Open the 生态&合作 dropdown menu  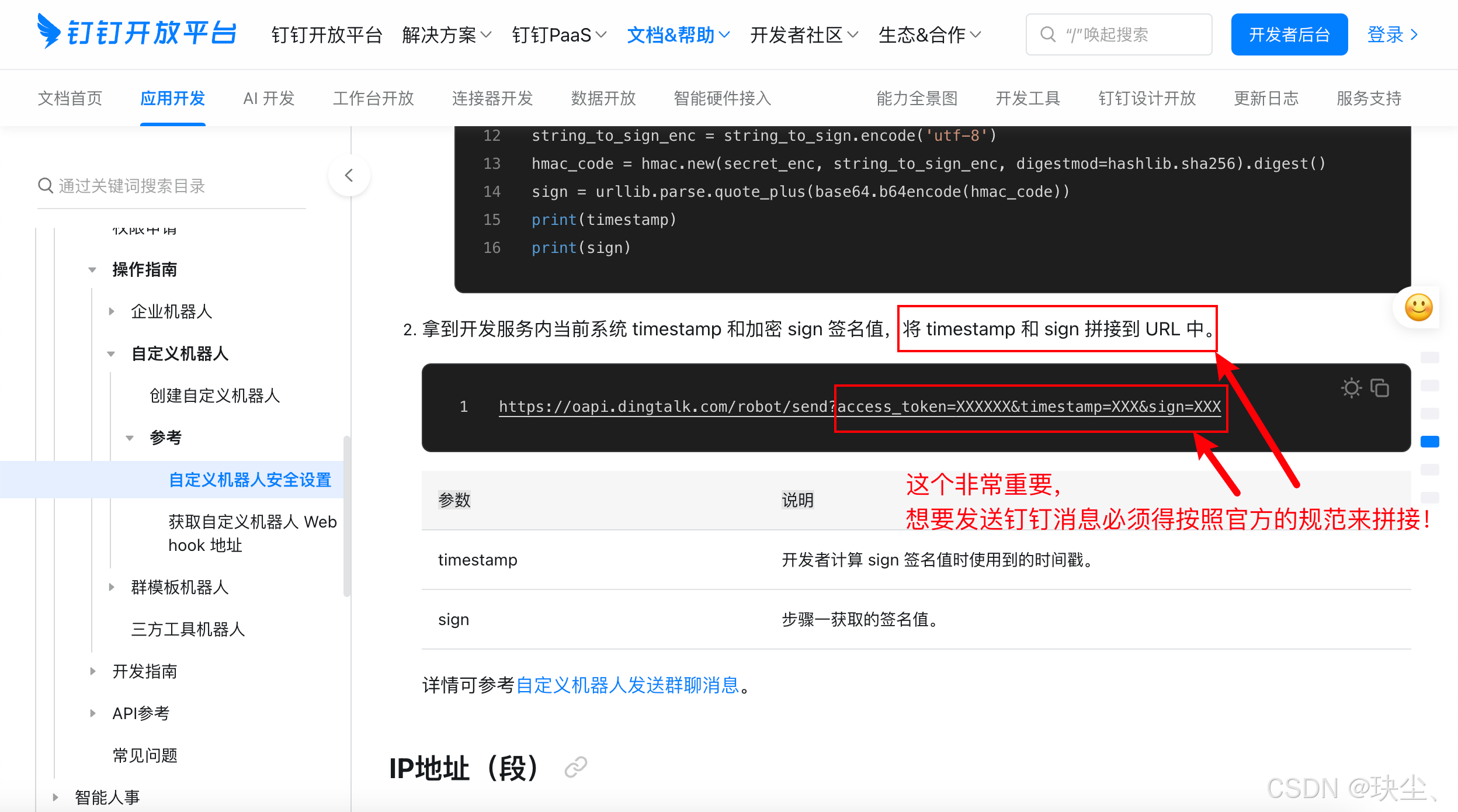[x=930, y=35]
